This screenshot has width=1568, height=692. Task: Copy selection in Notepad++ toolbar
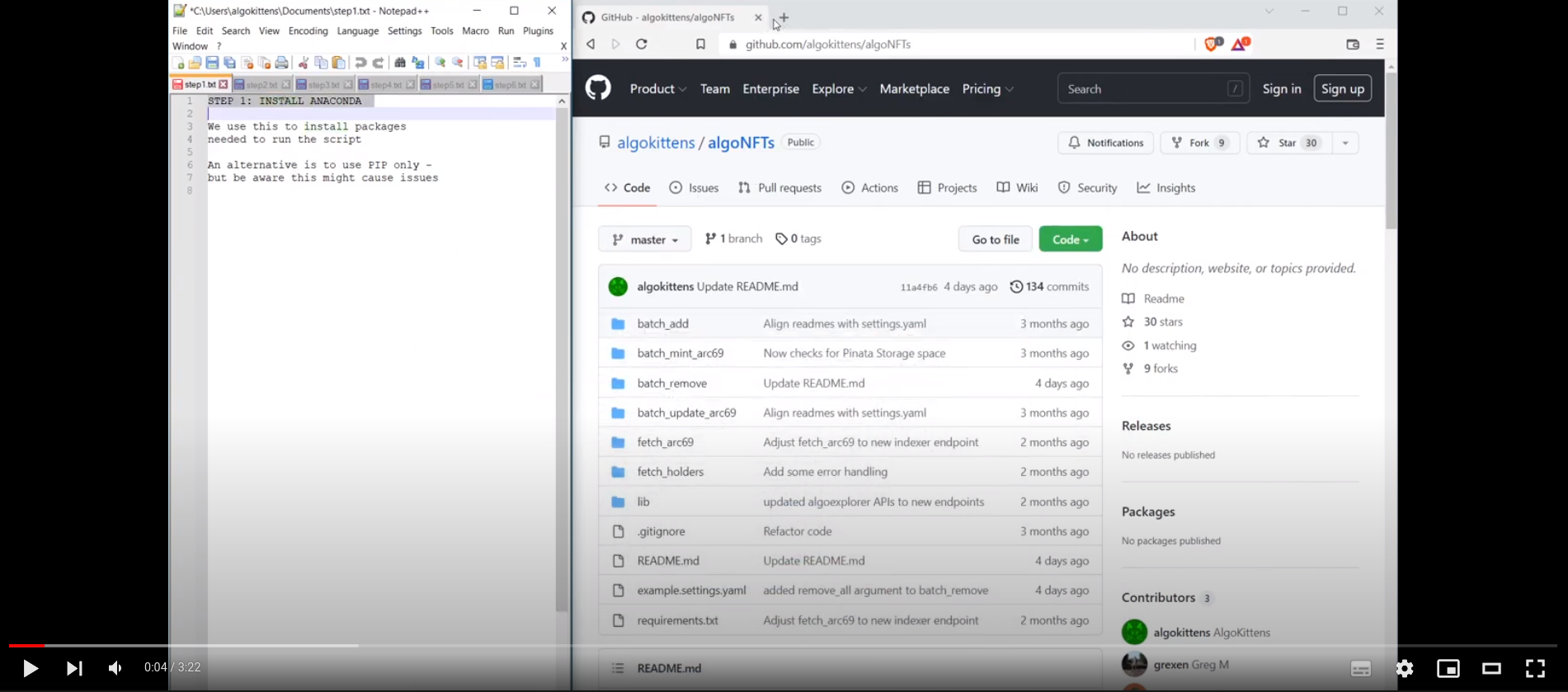click(x=322, y=63)
